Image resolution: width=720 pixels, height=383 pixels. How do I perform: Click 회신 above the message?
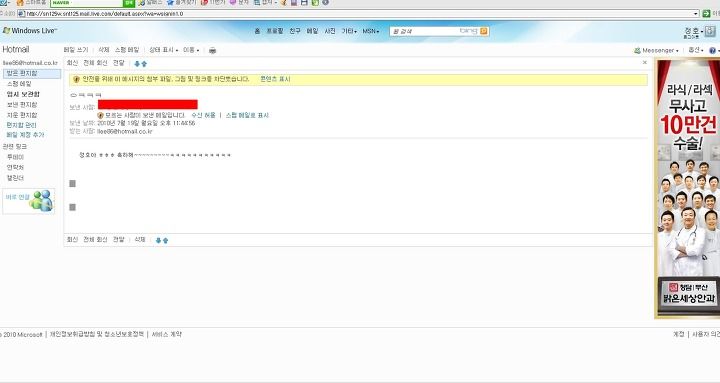[x=72, y=63]
